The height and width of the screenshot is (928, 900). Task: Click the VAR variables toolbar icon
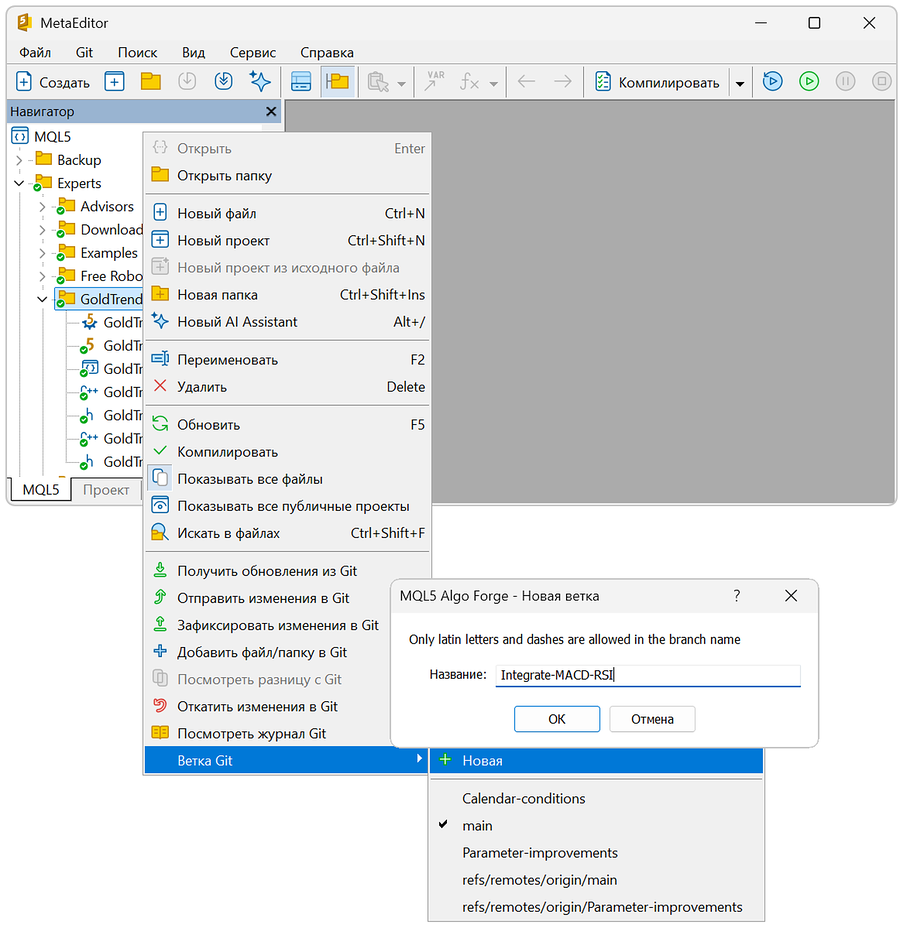pyautogui.click(x=434, y=82)
